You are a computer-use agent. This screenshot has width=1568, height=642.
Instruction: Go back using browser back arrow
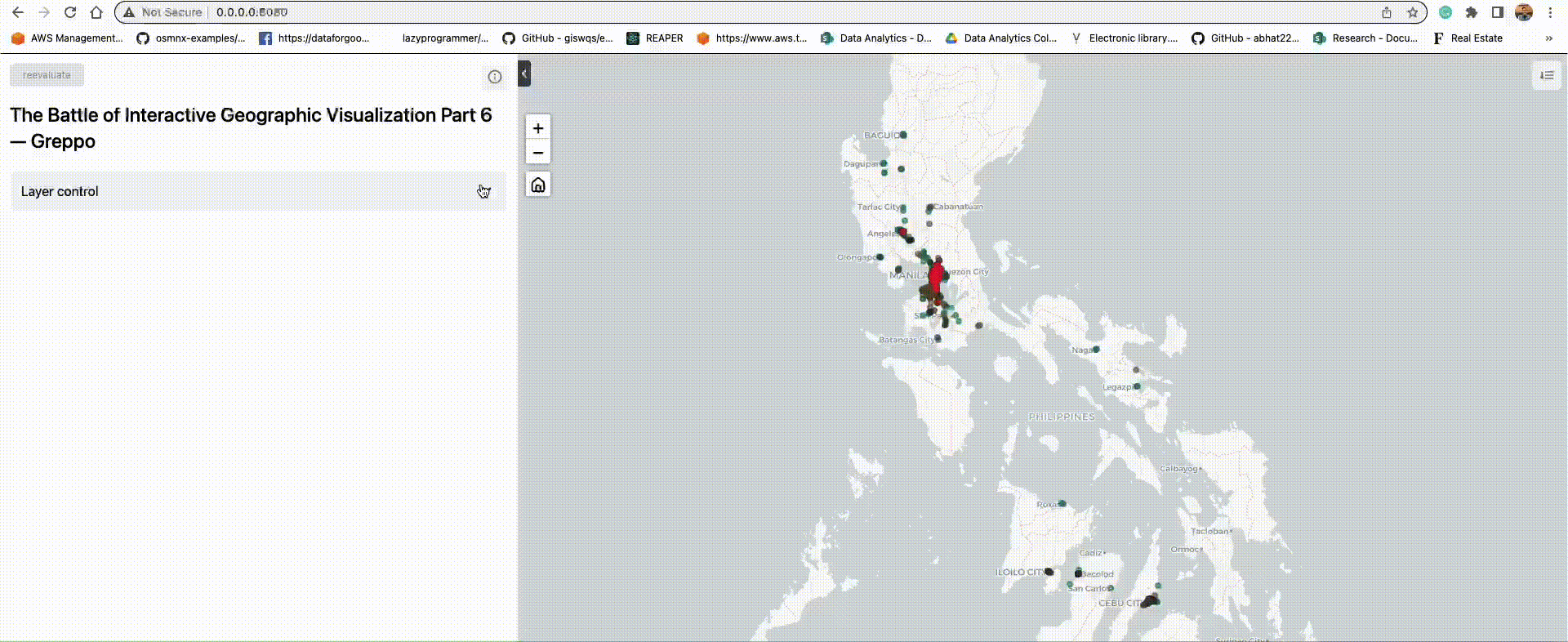[x=18, y=12]
